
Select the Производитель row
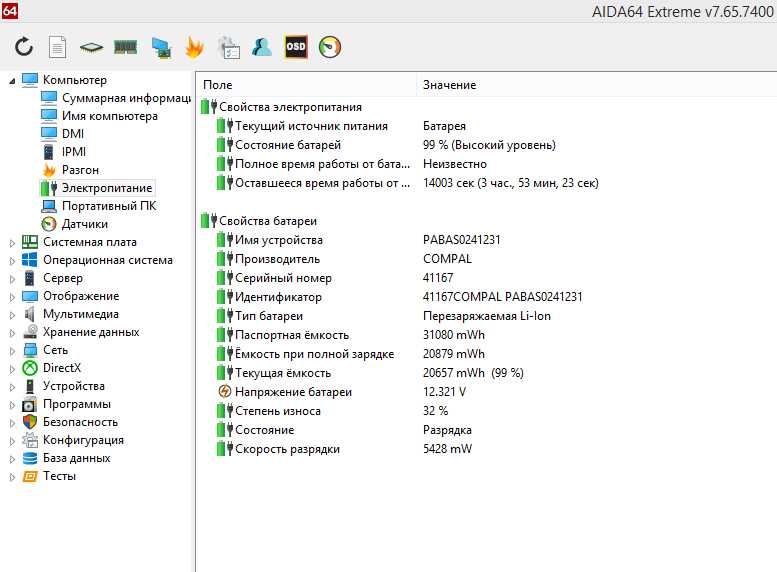click(x=487, y=259)
